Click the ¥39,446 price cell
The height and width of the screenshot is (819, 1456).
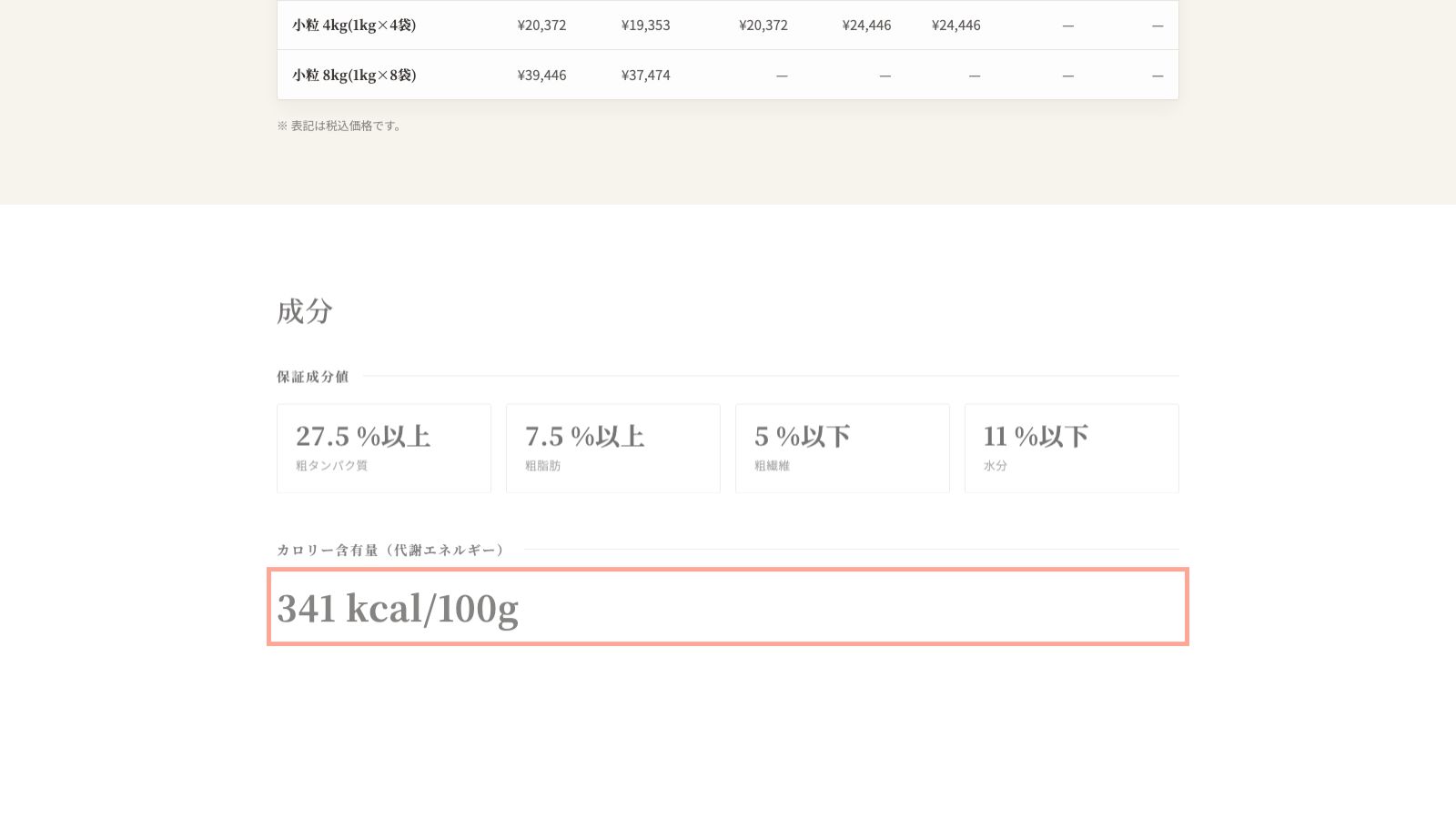click(x=541, y=76)
